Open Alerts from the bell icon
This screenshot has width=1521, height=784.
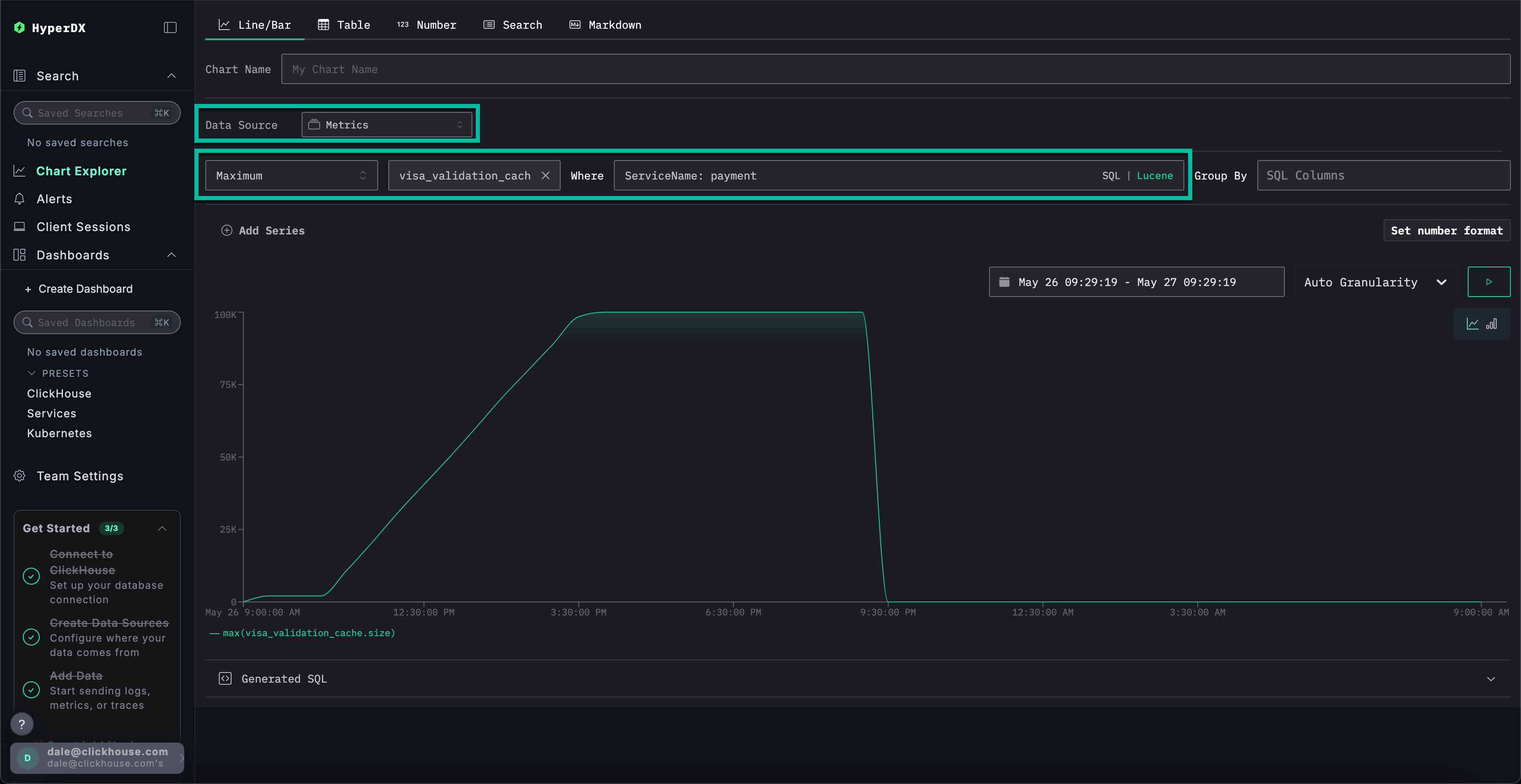point(19,199)
